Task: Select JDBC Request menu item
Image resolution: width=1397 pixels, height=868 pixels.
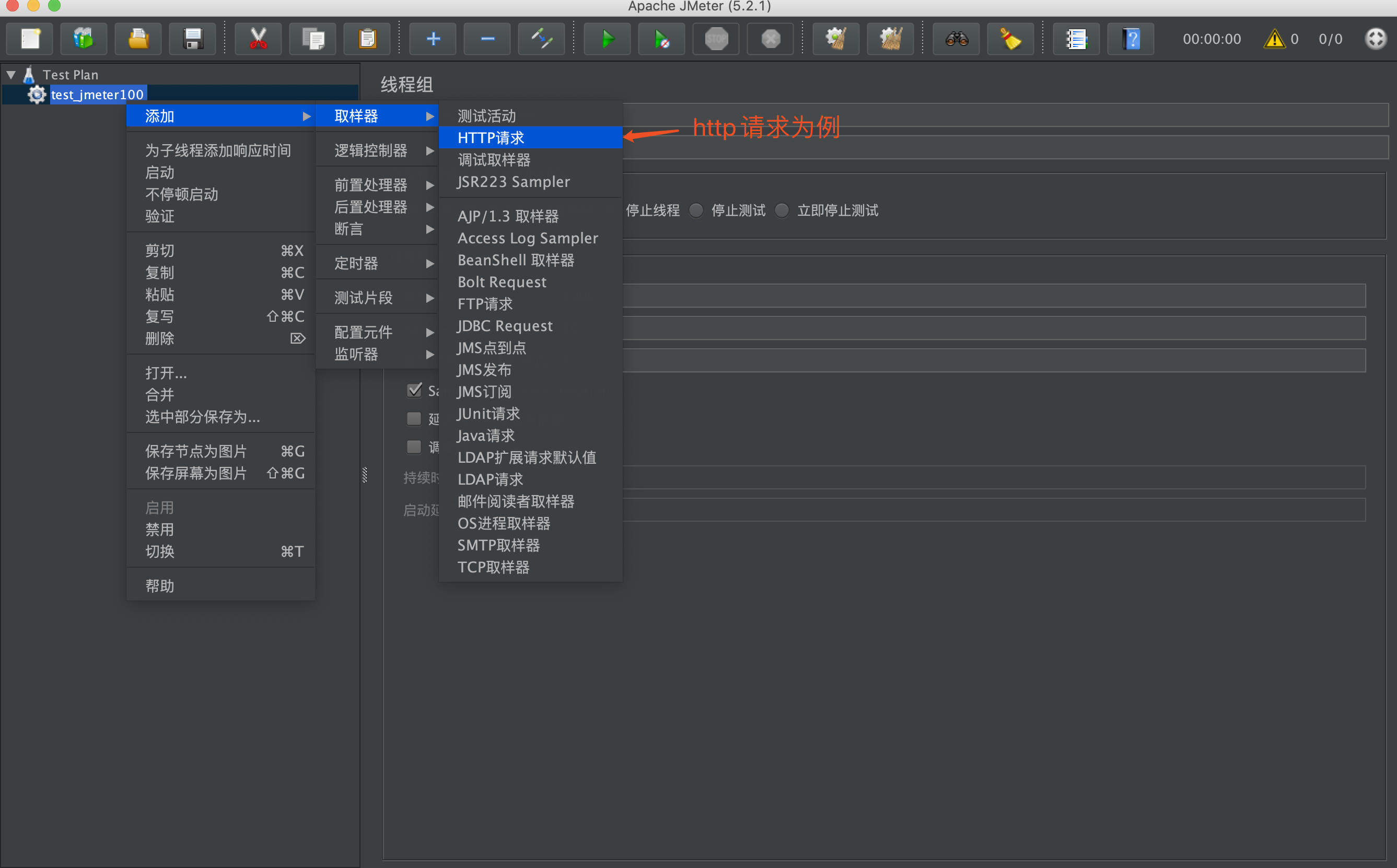Action: click(531, 326)
